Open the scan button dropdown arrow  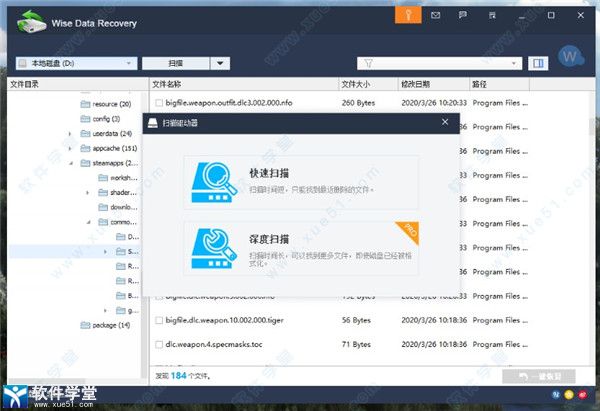point(220,63)
